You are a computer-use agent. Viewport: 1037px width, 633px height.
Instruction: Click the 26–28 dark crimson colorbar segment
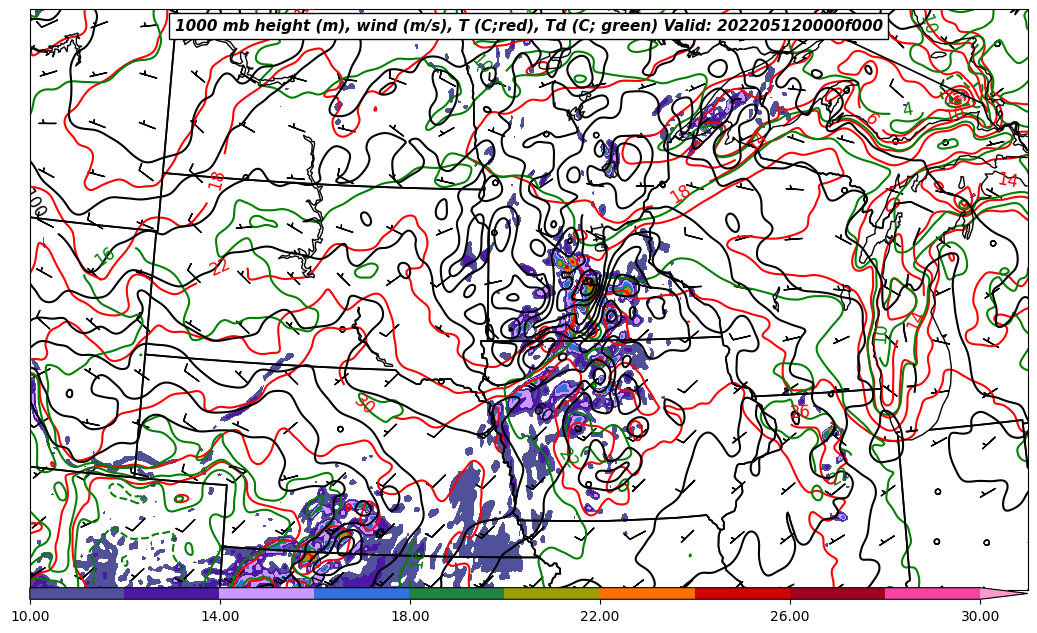click(x=837, y=593)
